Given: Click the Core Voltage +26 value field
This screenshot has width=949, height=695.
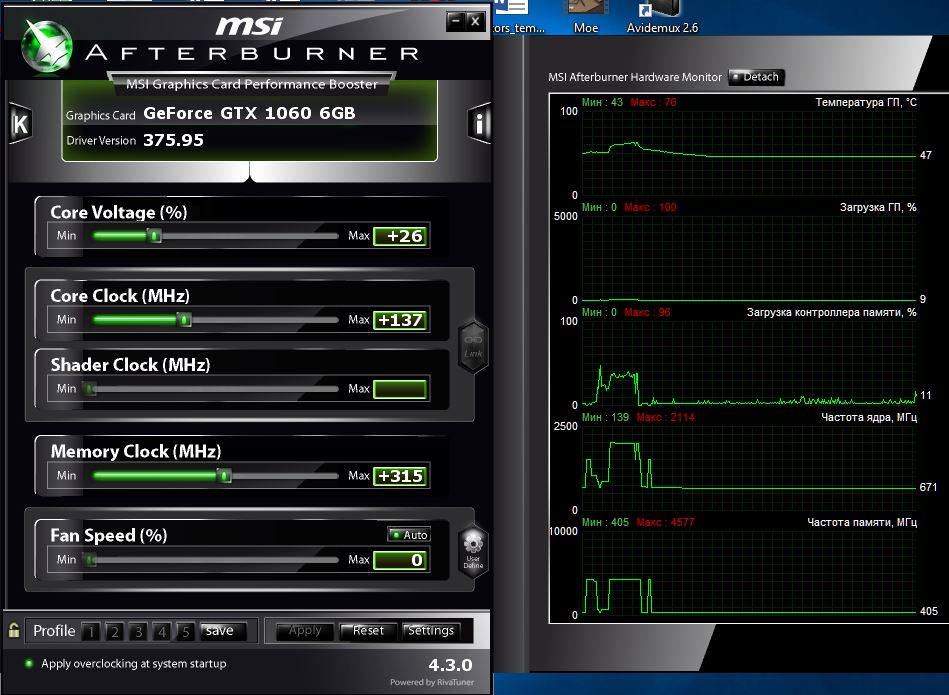Looking at the screenshot, I should click(x=401, y=236).
